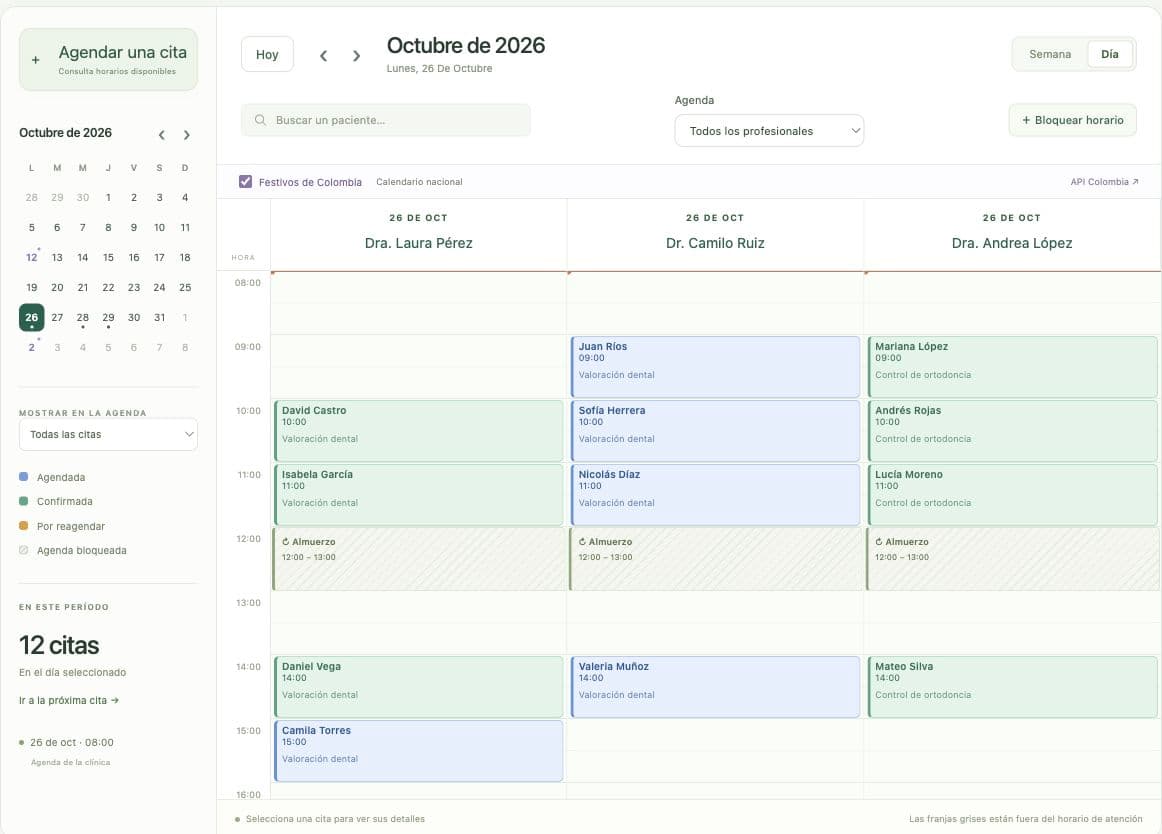The height and width of the screenshot is (834, 1162).
Task: Click the Lunes, 26 De Octubre subtitle
Action: [x=439, y=68]
